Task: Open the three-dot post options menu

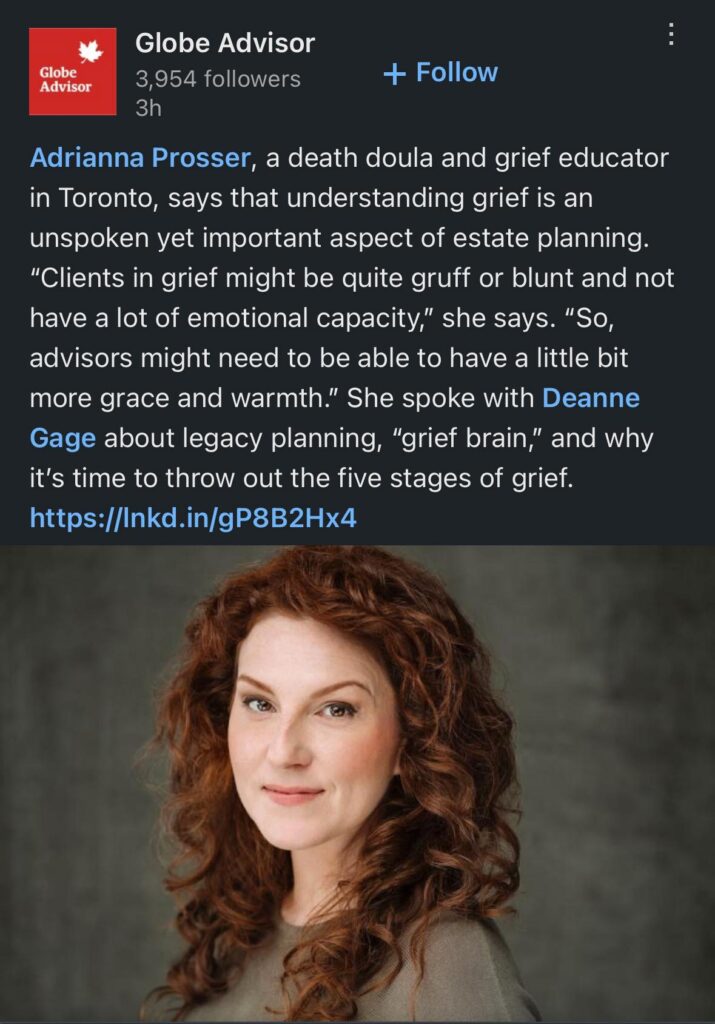Action: [671, 35]
